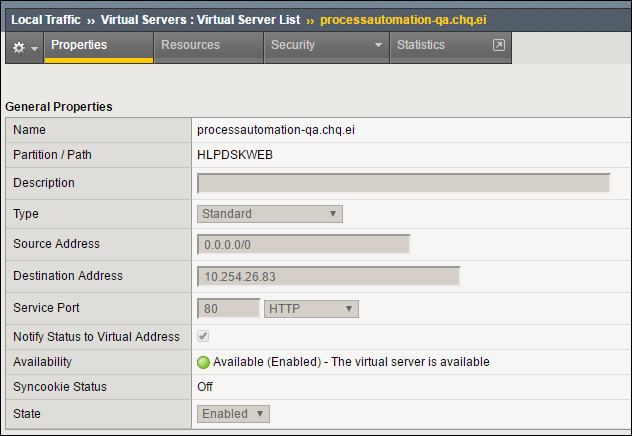Click the Security tab dropdown arrow

[378, 45]
